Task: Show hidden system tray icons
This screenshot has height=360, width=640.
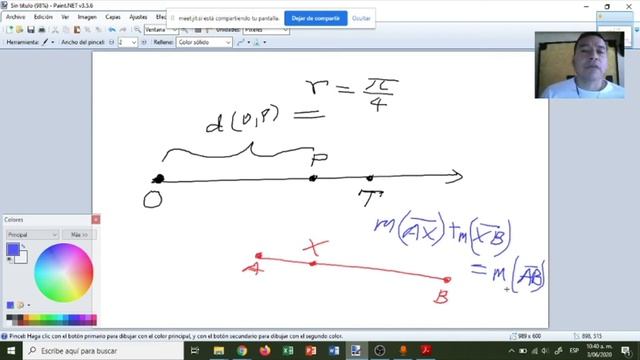Action: pyautogui.click(x=511, y=351)
